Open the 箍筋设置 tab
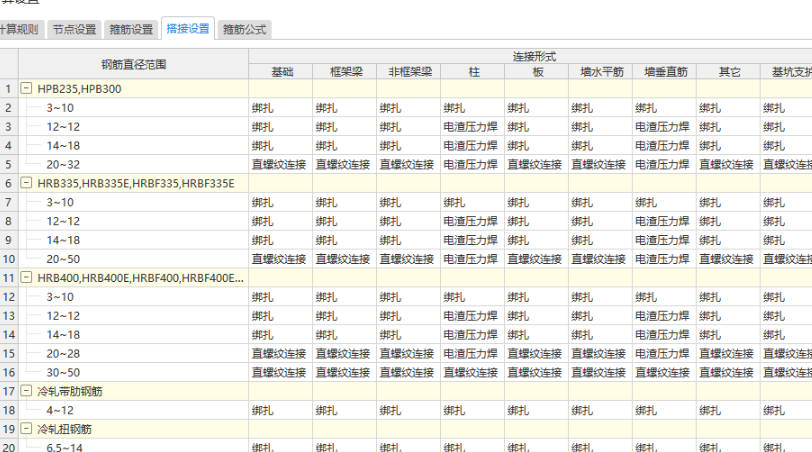 pyautogui.click(x=131, y=30)
